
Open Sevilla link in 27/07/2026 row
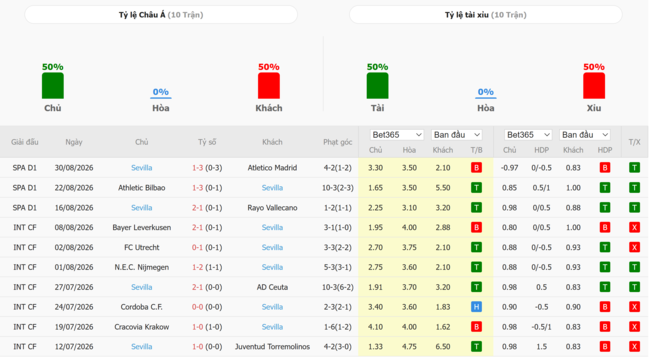coord(141,287)
